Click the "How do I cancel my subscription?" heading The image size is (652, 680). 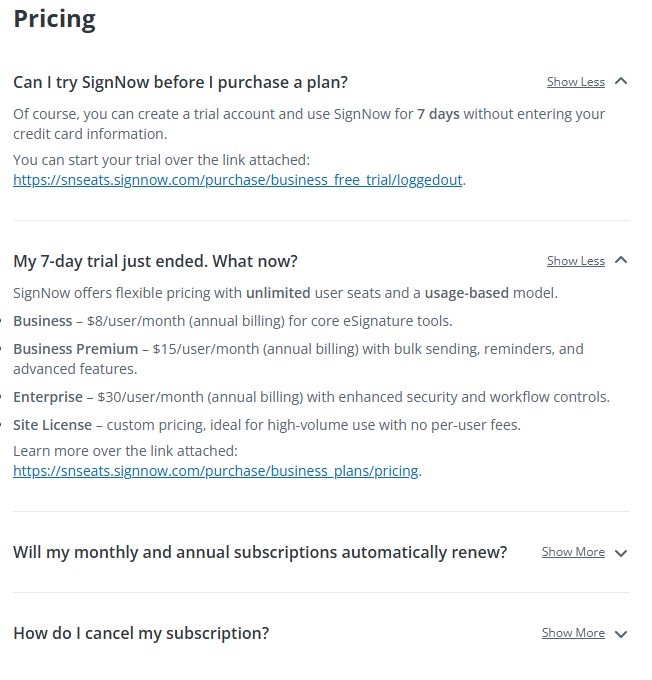(x=141, y=634)
